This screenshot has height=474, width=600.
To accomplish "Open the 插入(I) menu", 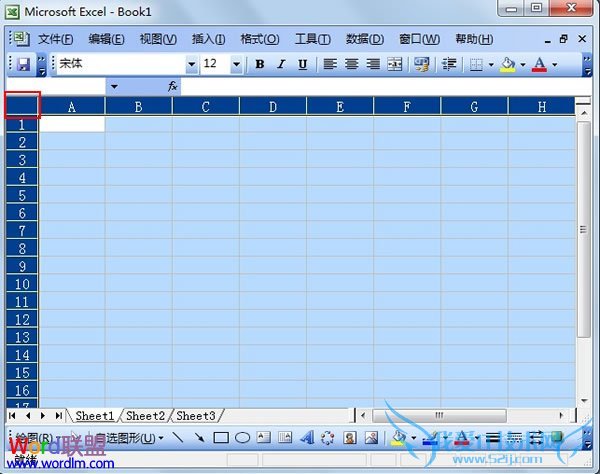I will [x=208, y=39].
